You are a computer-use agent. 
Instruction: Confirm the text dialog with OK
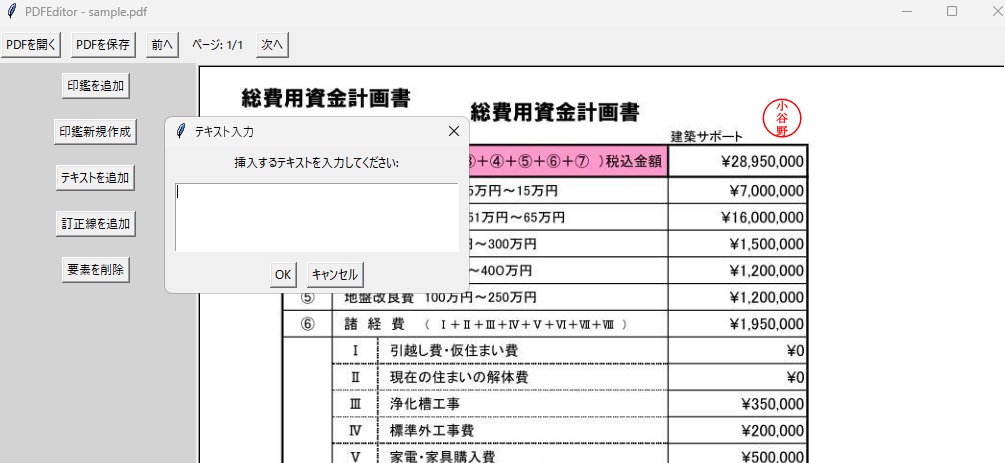click(283, 274)
